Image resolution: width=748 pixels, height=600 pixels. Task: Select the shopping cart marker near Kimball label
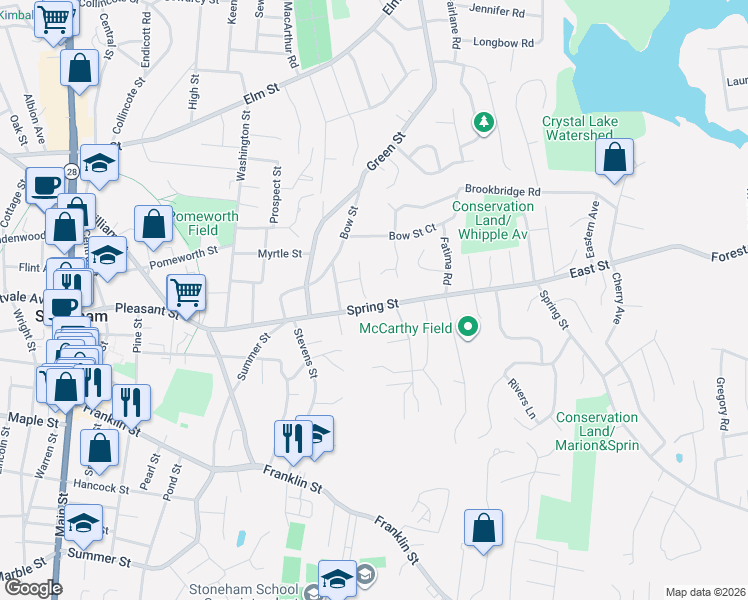[x=53, y=23]
